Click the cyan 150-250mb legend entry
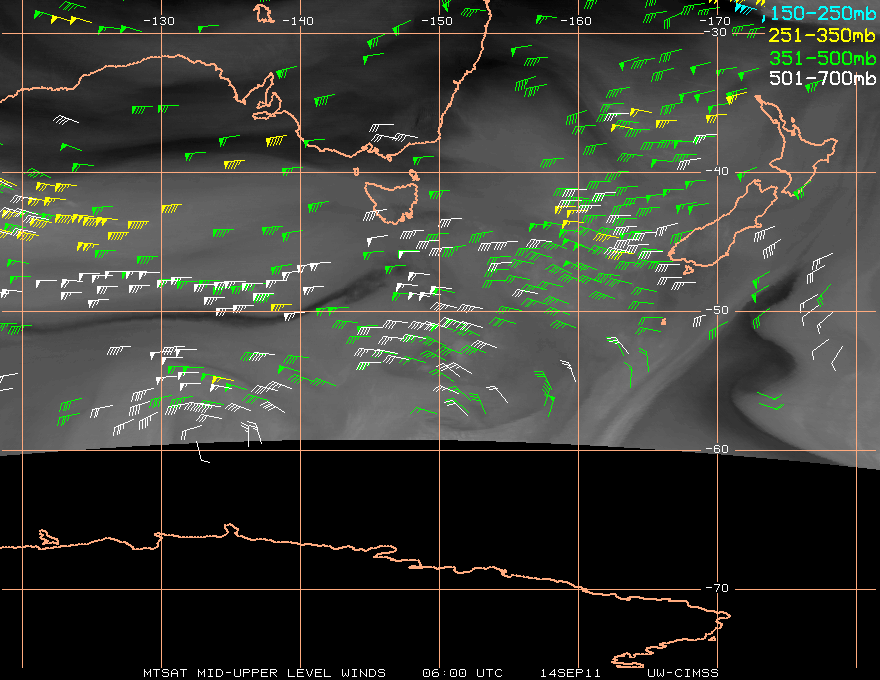The width and height of the screenshot is (880, 680). [820, 15]
